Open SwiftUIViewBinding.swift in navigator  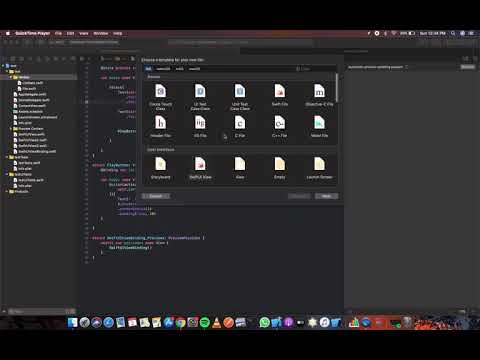[x=35, y=151]
